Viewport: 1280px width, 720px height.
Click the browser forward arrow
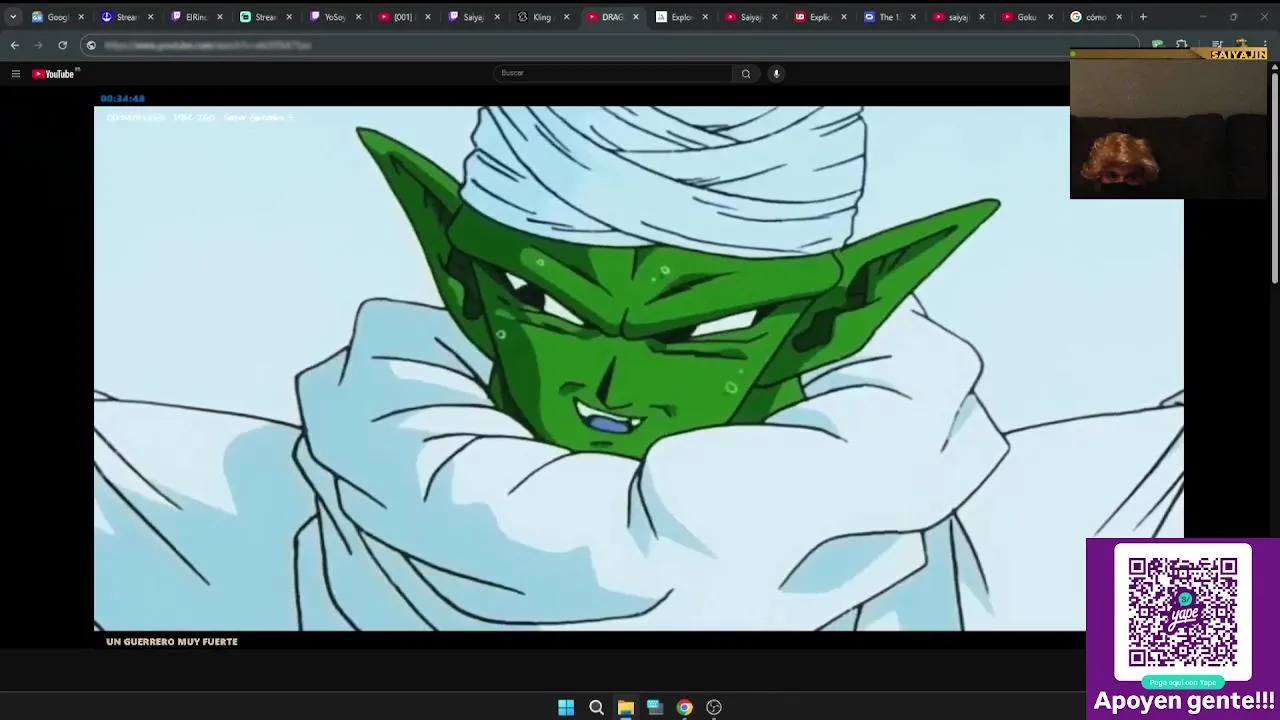pos(38,45)
